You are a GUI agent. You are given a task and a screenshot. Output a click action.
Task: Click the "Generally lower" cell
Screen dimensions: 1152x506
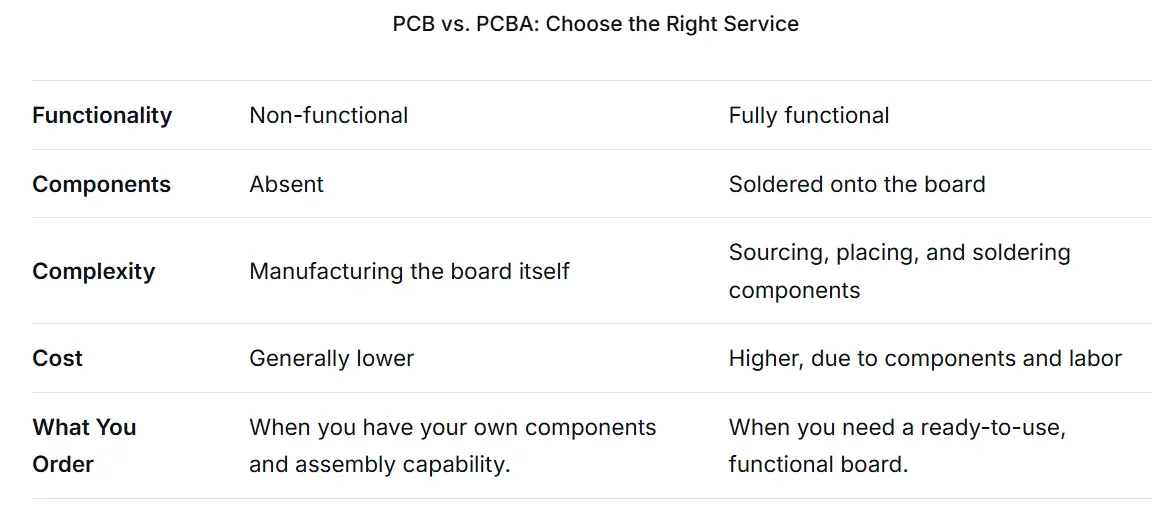[x=331, y=358]
